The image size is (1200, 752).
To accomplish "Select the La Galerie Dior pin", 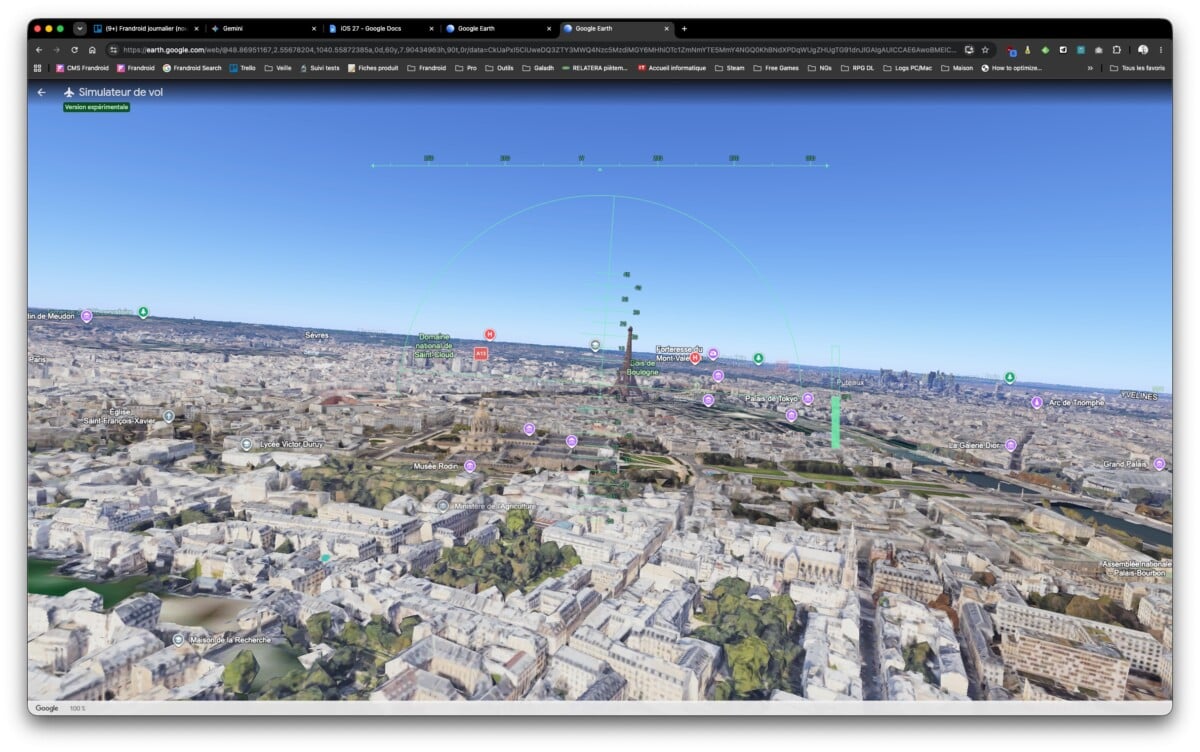I will pyautogui.click(x=1010, y=445).
